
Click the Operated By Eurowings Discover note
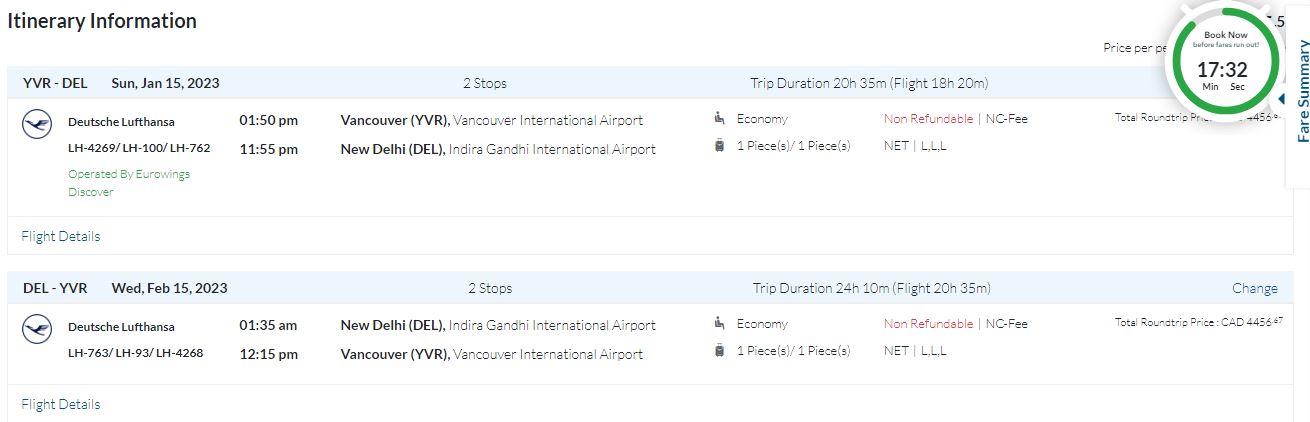coord(128,182)
